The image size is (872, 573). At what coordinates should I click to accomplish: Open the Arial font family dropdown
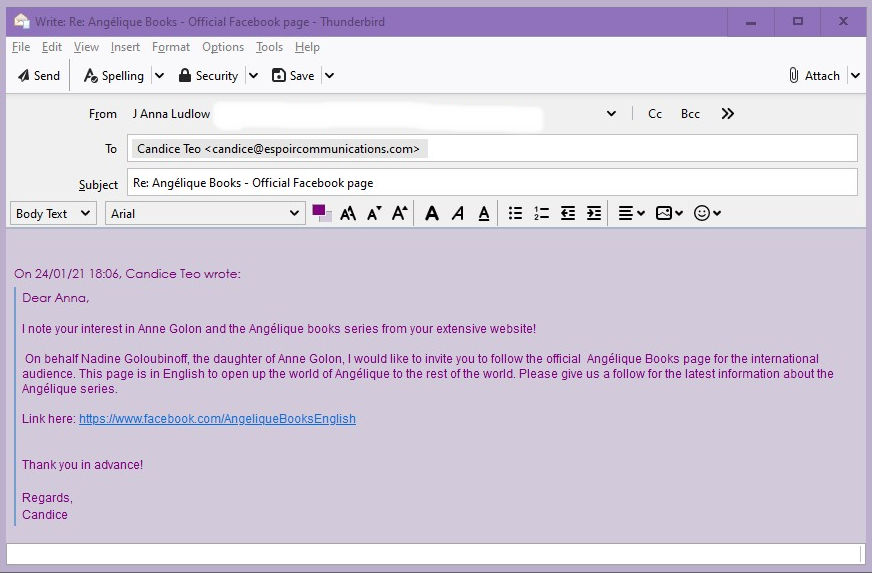point(205,213)
